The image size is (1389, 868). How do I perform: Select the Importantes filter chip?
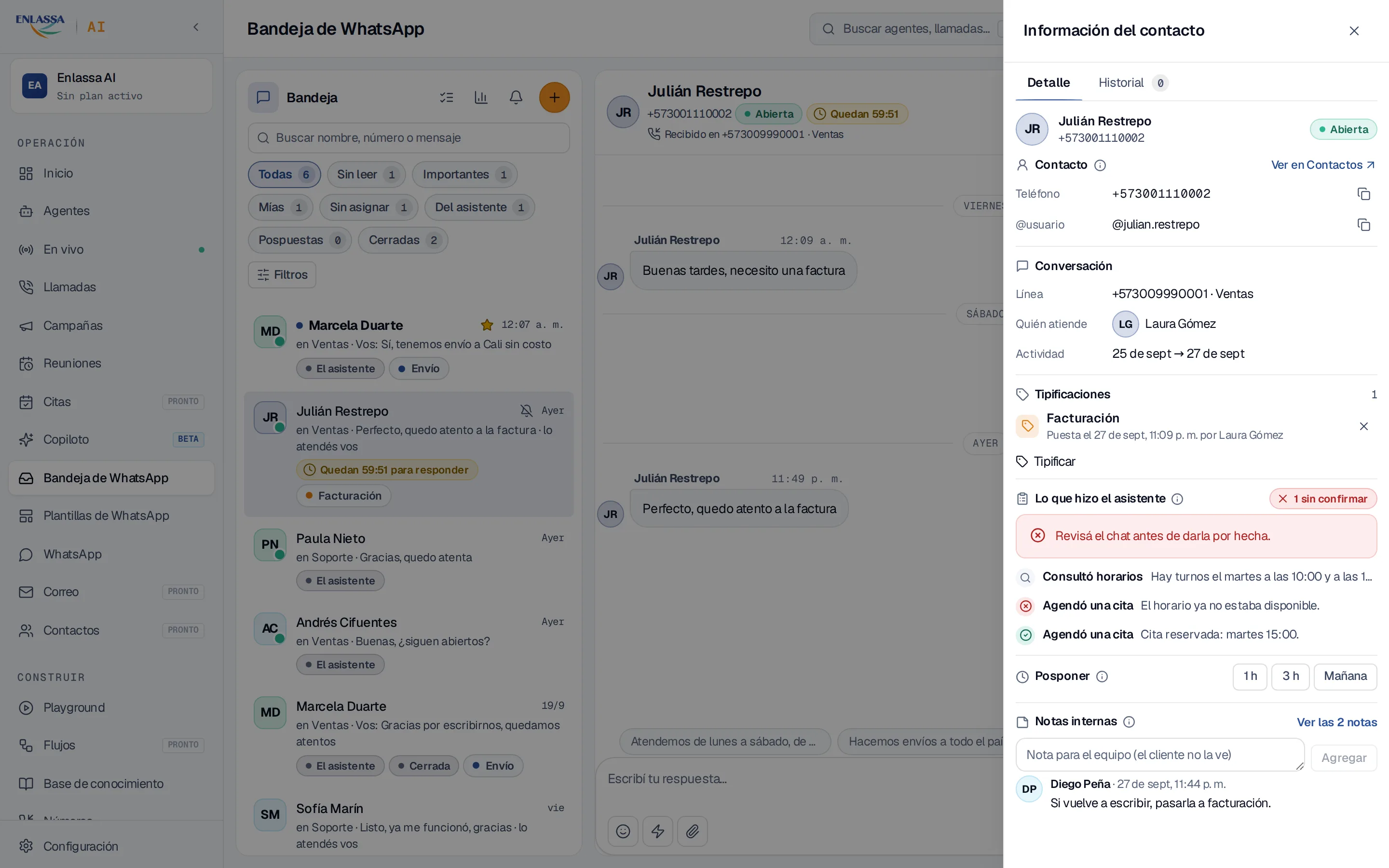click(465, 175)
